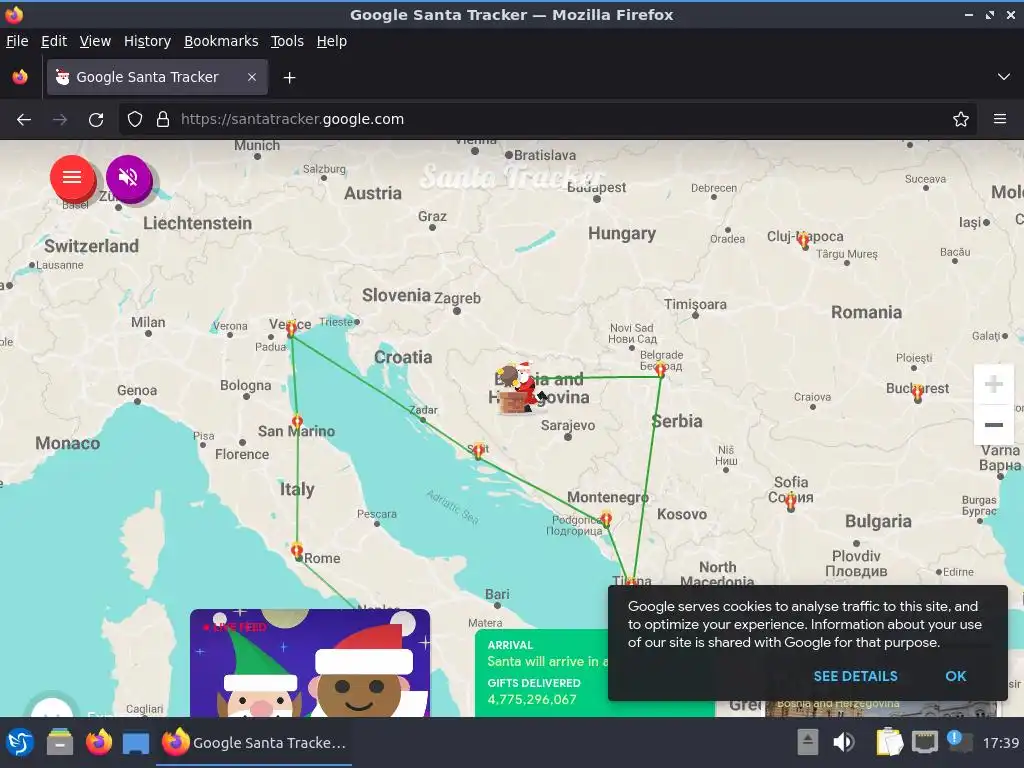Click the Santa in chimney marker

point(520,389)
